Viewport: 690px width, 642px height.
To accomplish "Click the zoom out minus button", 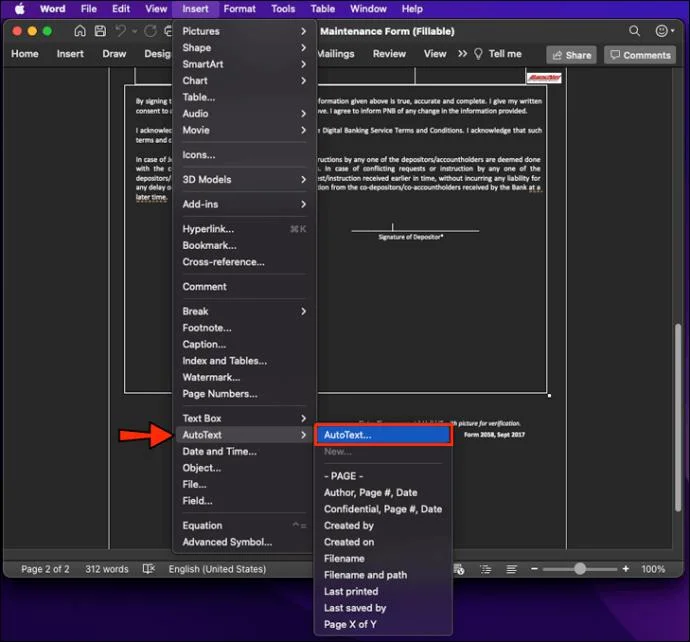I will [x=534, y=569].
